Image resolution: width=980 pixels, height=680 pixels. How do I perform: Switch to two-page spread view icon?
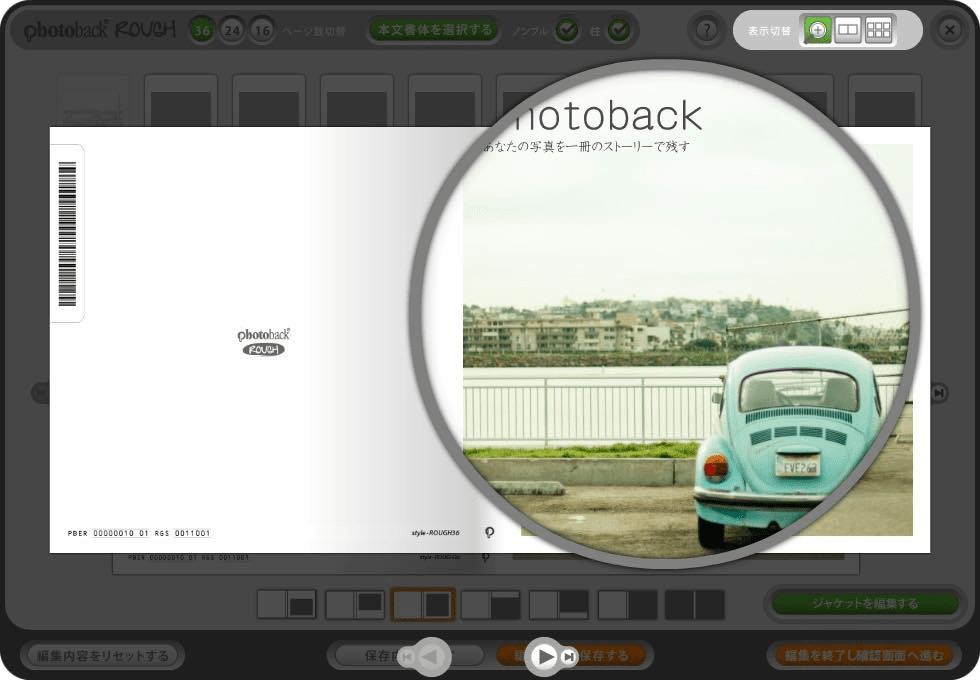848,30
